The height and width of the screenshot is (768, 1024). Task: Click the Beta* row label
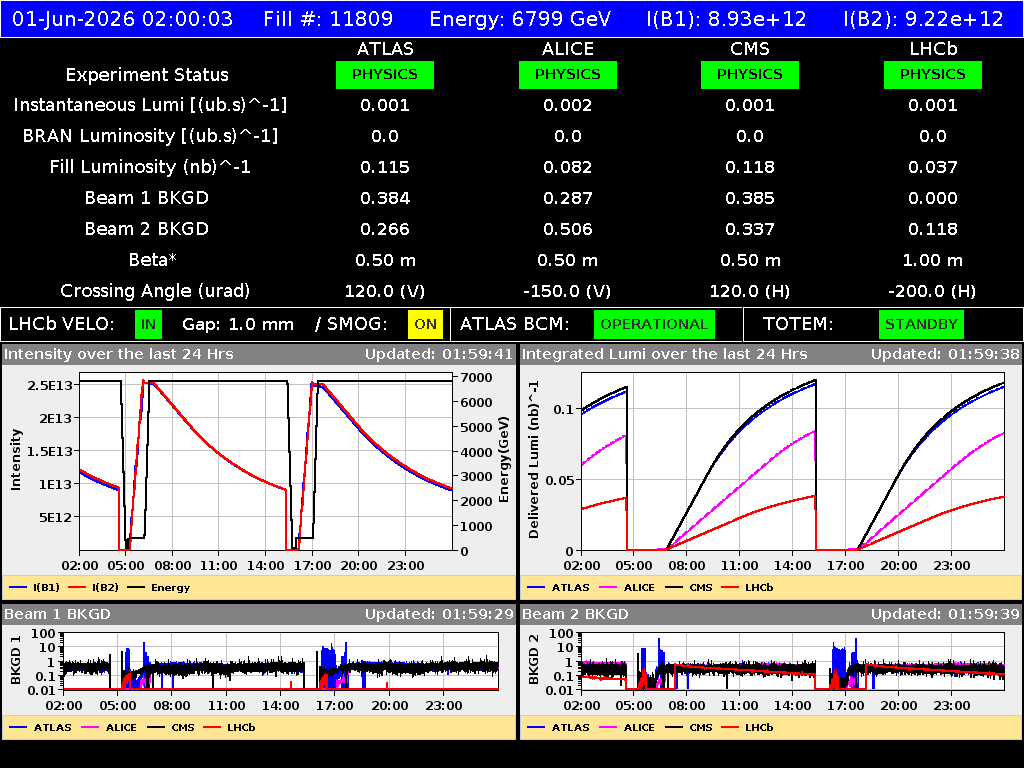tap(153, 260)
